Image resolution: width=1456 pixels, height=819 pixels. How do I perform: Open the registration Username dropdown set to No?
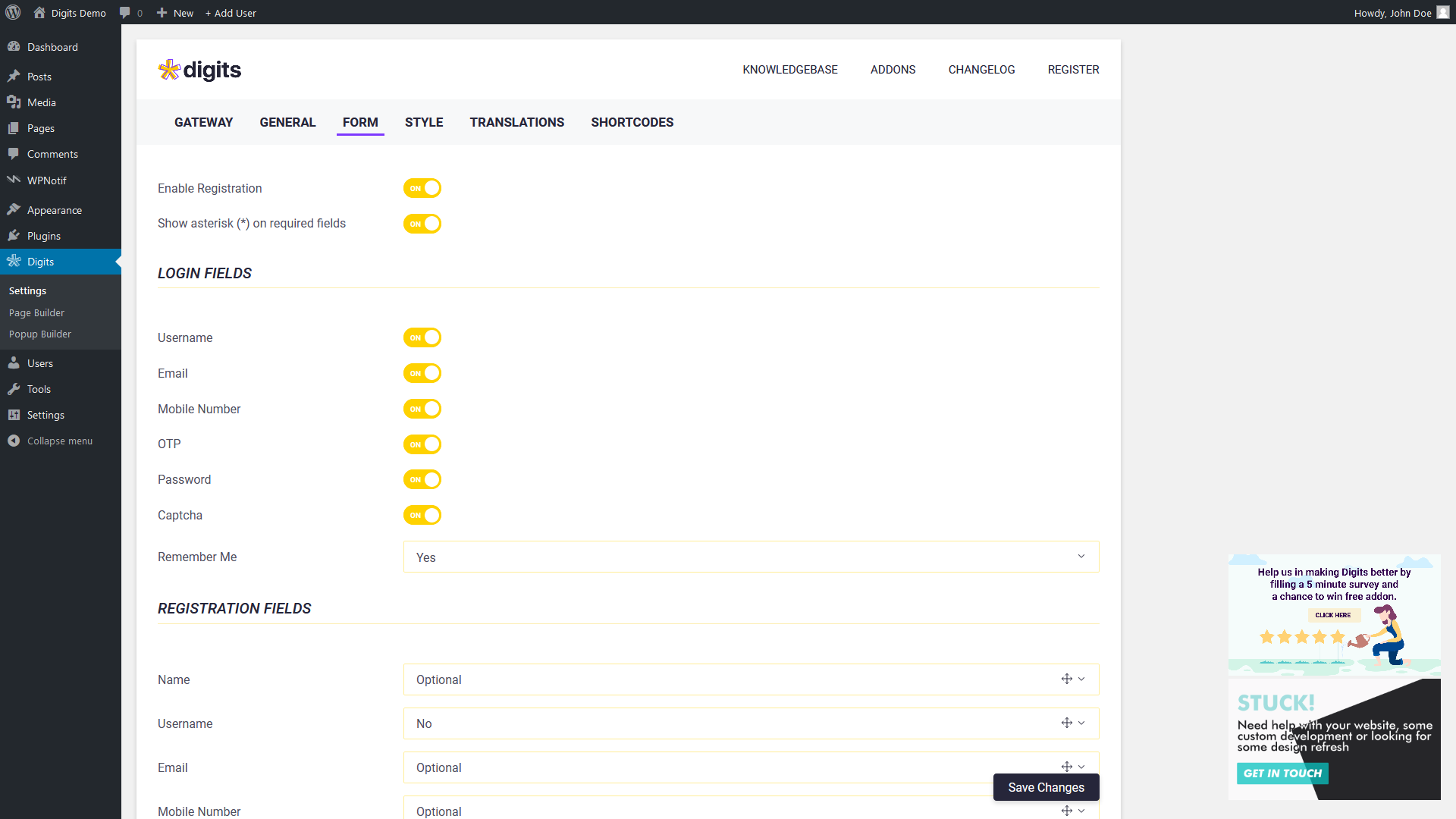click(751, 723)
